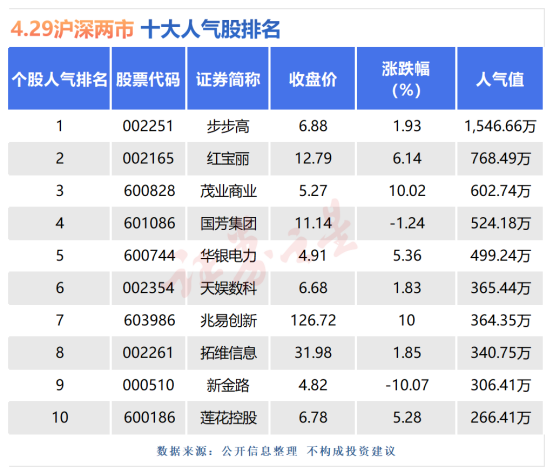This screenshot has width=553, height=476.
Task: Select the stock code 002165
Action: click(148, 159)
